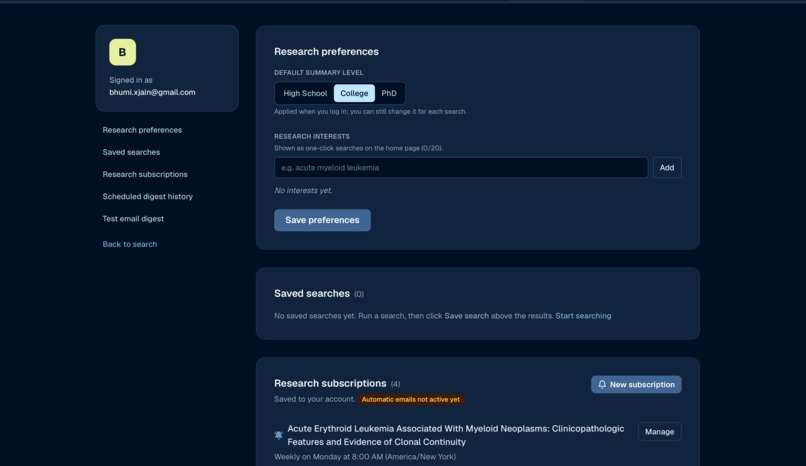Select High School summary level
The image size is (806, 466).
pyautogui.click(x=305, y=93)
